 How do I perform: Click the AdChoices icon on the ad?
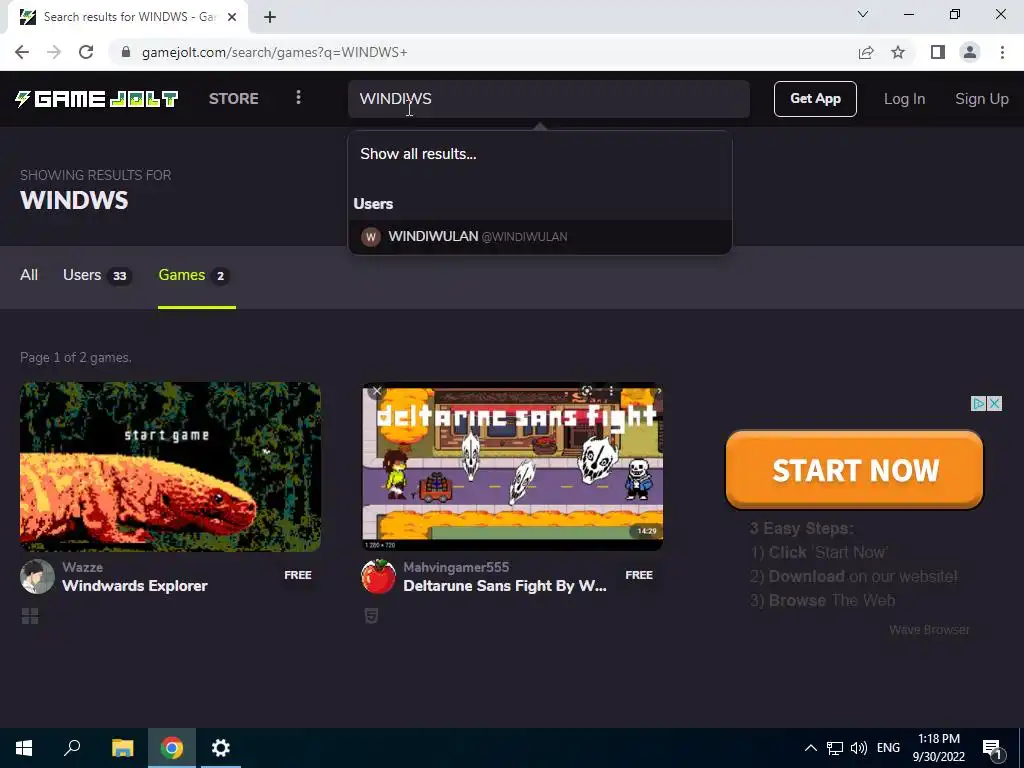click(979, 404)
